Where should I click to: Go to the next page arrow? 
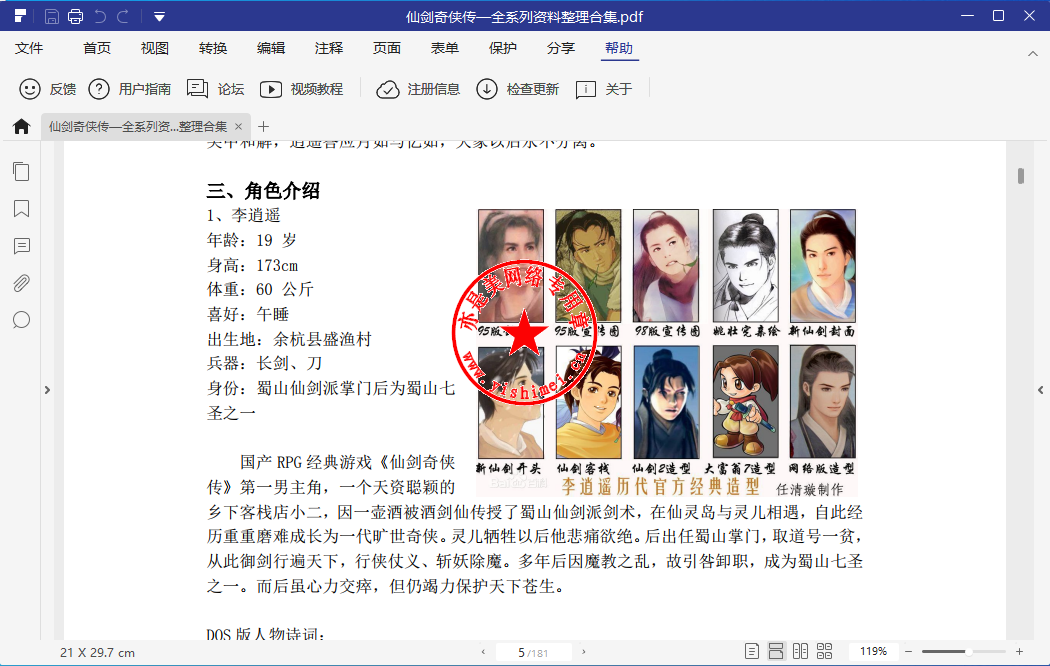click(x=583, y=652)
